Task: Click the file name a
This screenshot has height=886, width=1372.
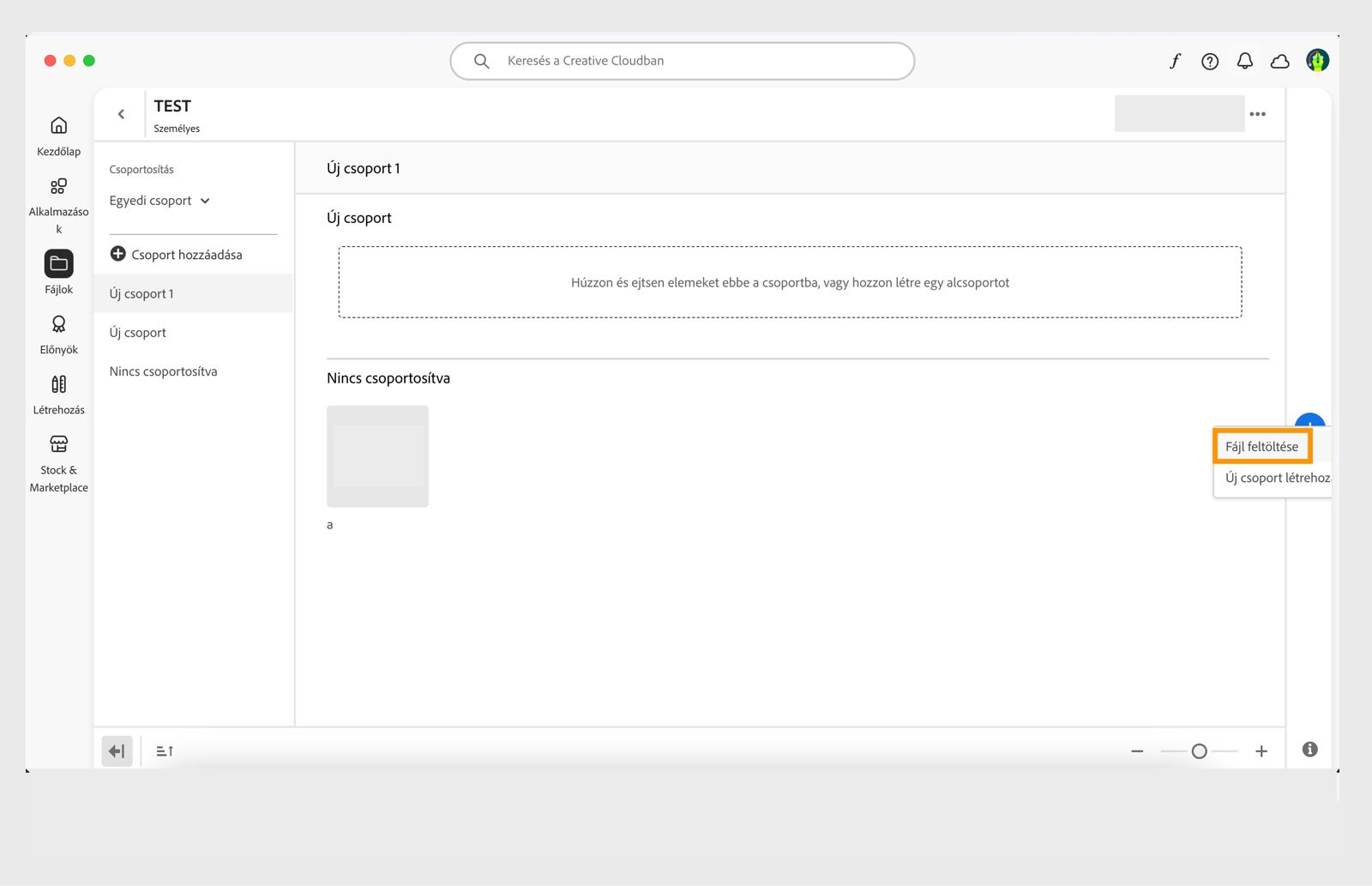Action: (330, 525)
